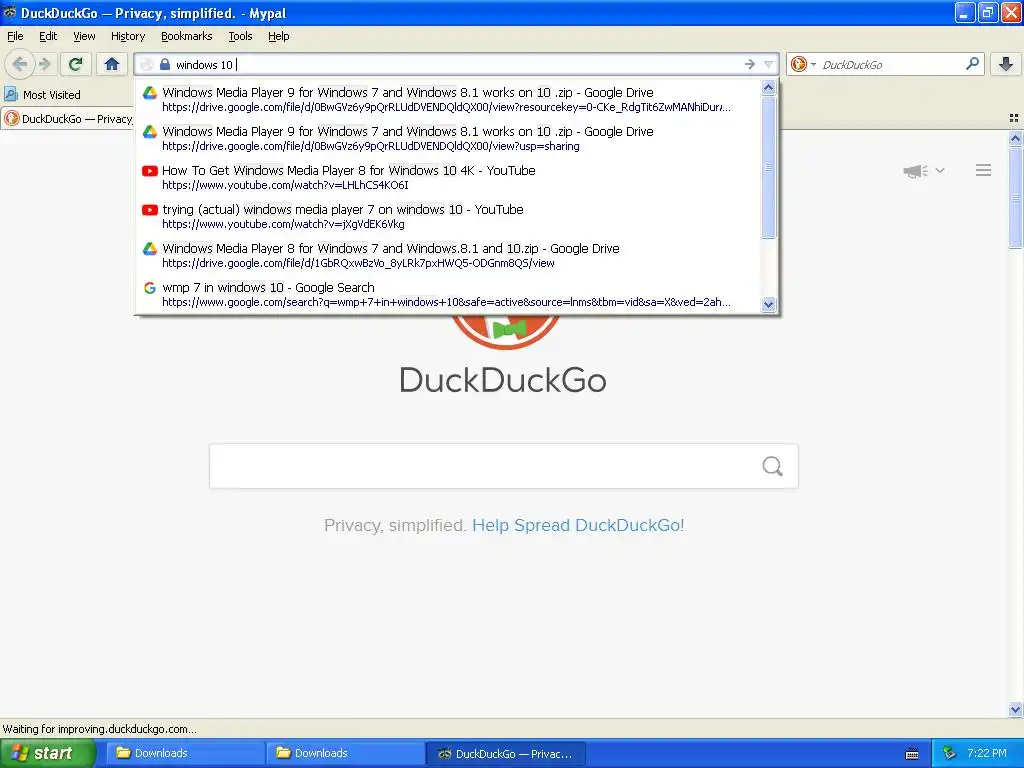Image resolution: width=1024 pixels, height=768 pixels.
Task: Click the Help Spread DuckDuckGo! link
Action: [578, 526]
